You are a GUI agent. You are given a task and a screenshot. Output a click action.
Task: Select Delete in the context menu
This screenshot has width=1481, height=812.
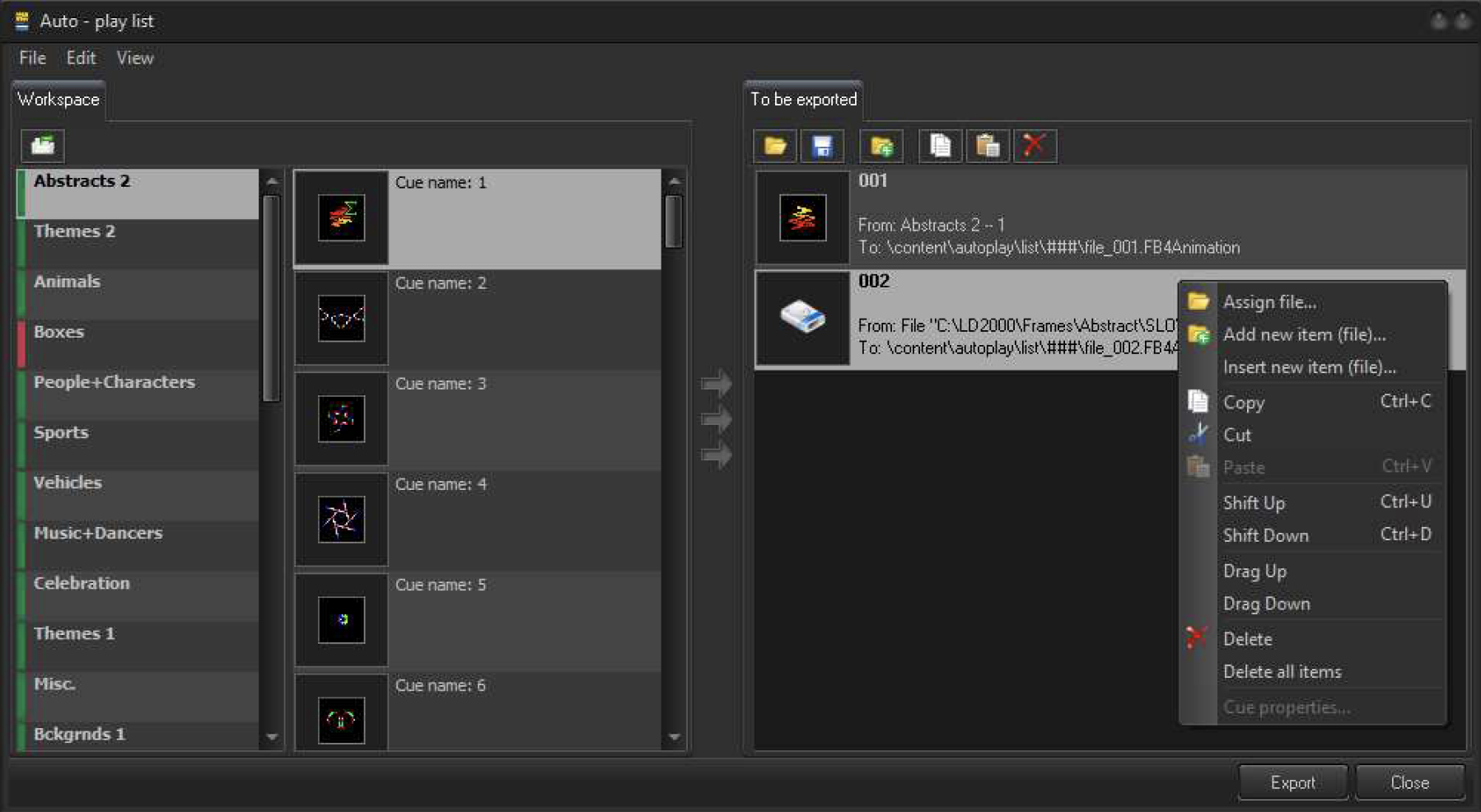[1313, 639]
